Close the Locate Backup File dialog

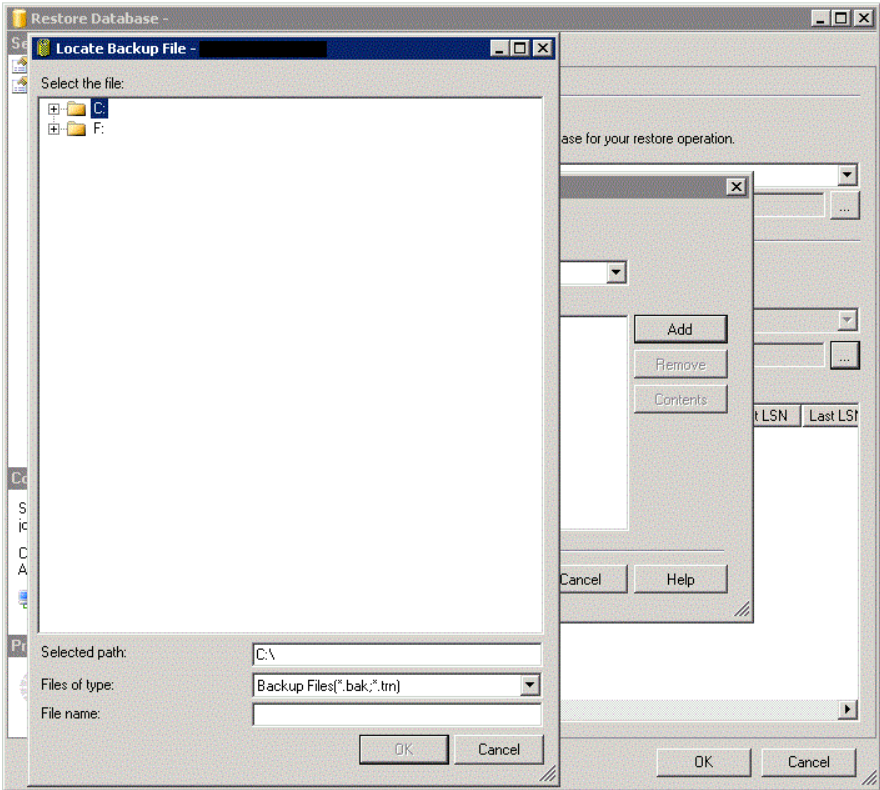click(543, 48)
